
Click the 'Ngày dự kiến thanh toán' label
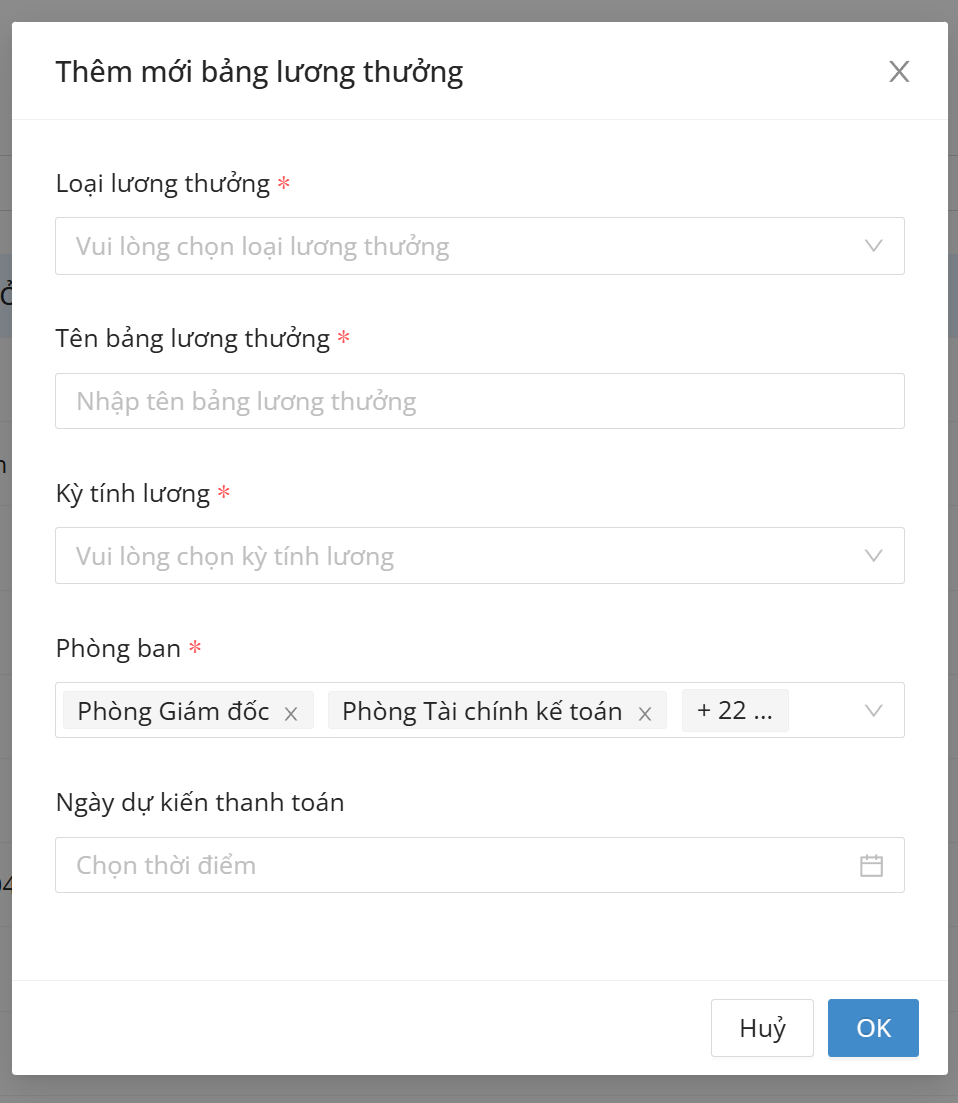200,802
